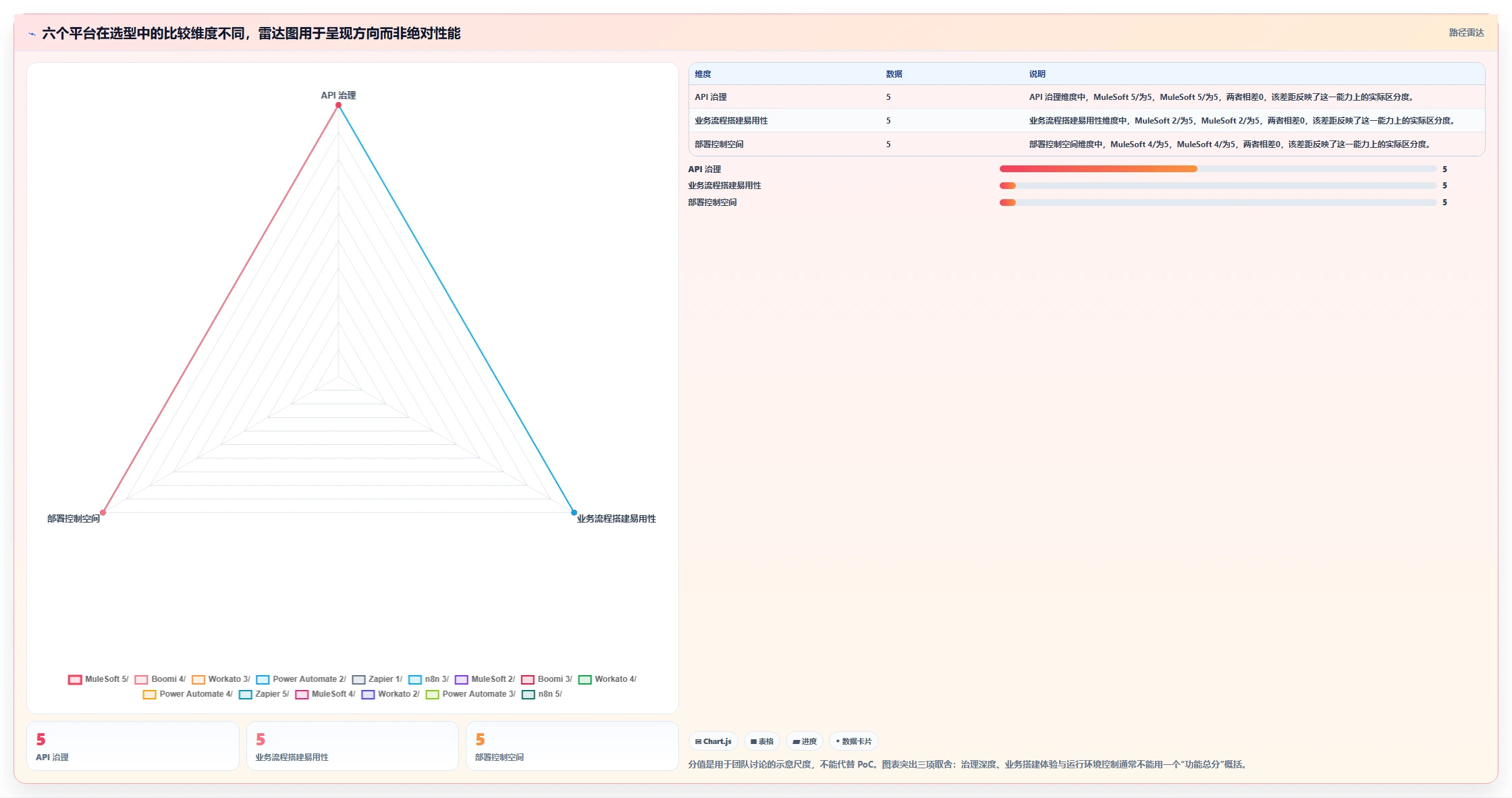Hide the Boomi 3/ legend series
1512x798 pixels.
coord(547,679)
